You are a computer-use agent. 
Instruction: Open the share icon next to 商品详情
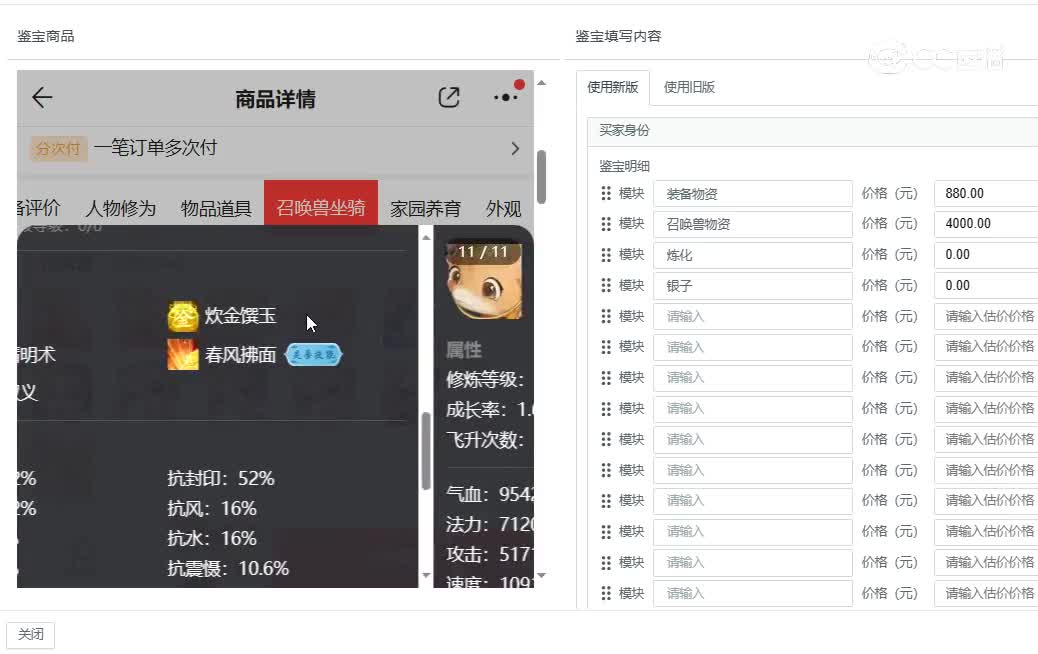coord(449,96)
